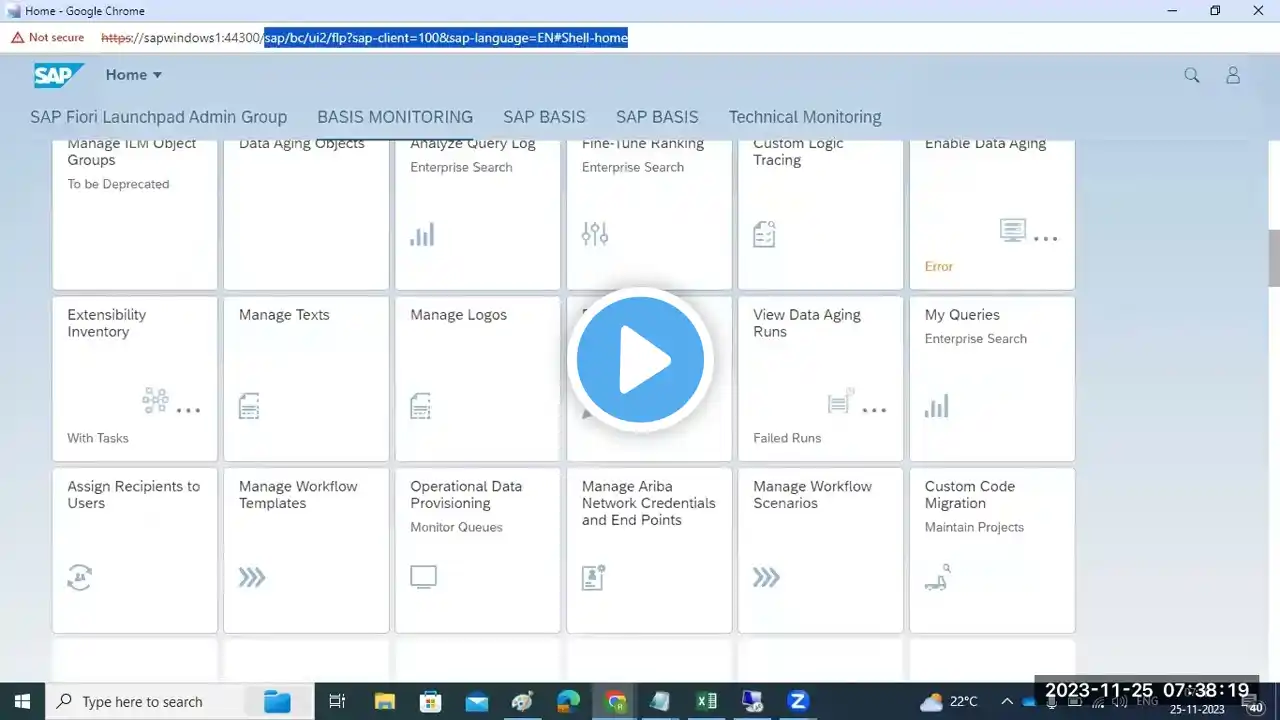Select the BASIS MONITORING tab
The image size is (1280, 720).
395,117
